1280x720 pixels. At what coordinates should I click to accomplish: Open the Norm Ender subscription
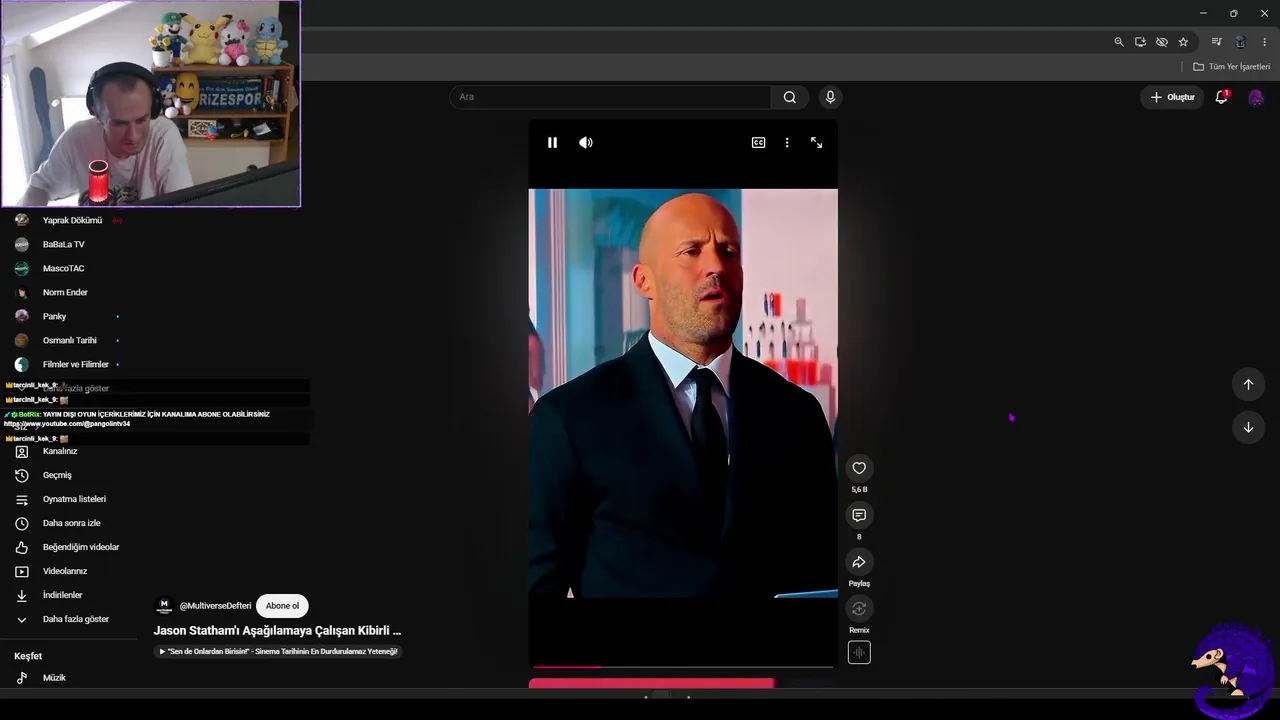[65, 292]
